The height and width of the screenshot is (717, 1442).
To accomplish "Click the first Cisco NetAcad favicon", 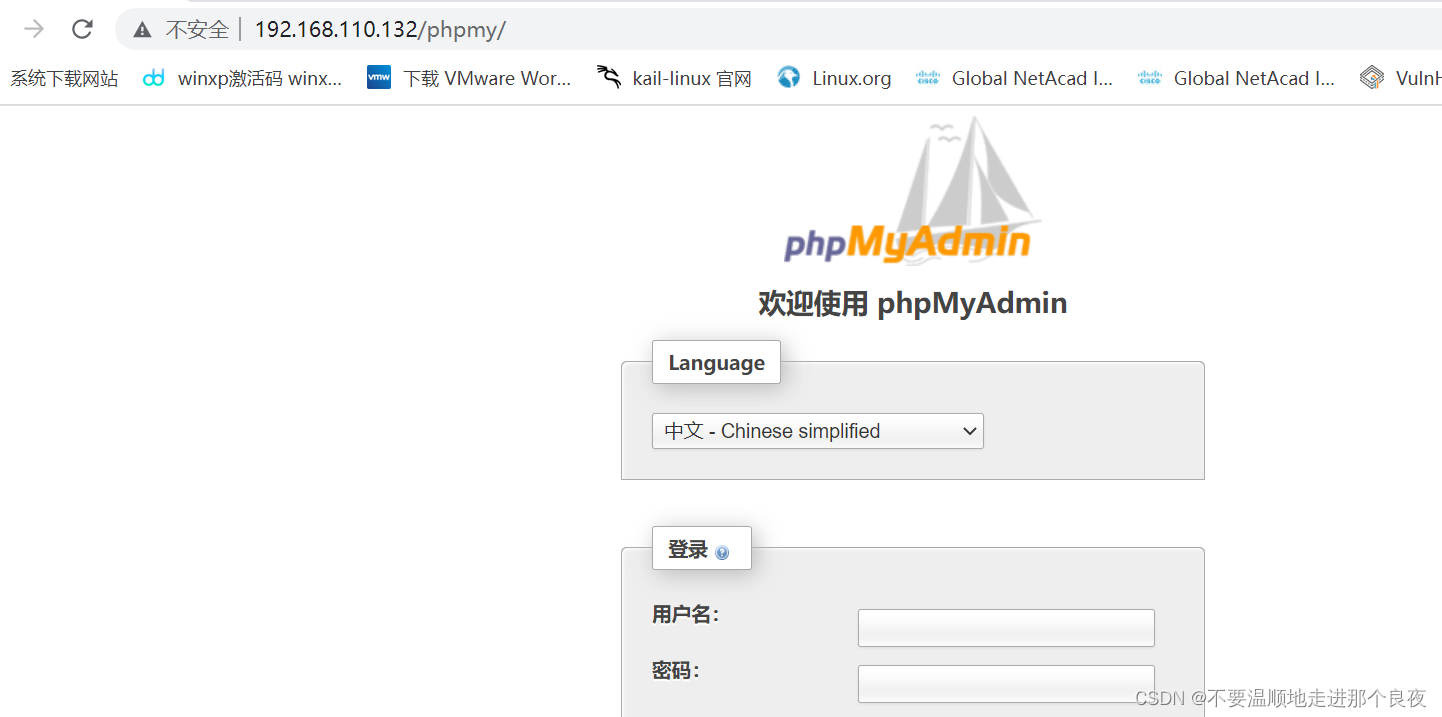I will pyautogui.click(x=928, y=78).
